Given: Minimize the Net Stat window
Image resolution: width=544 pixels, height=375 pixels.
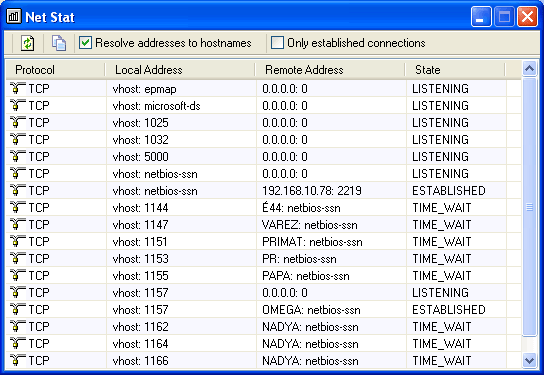Looking at the screenshot, I should pyautogui.click(x=481, y=16).
